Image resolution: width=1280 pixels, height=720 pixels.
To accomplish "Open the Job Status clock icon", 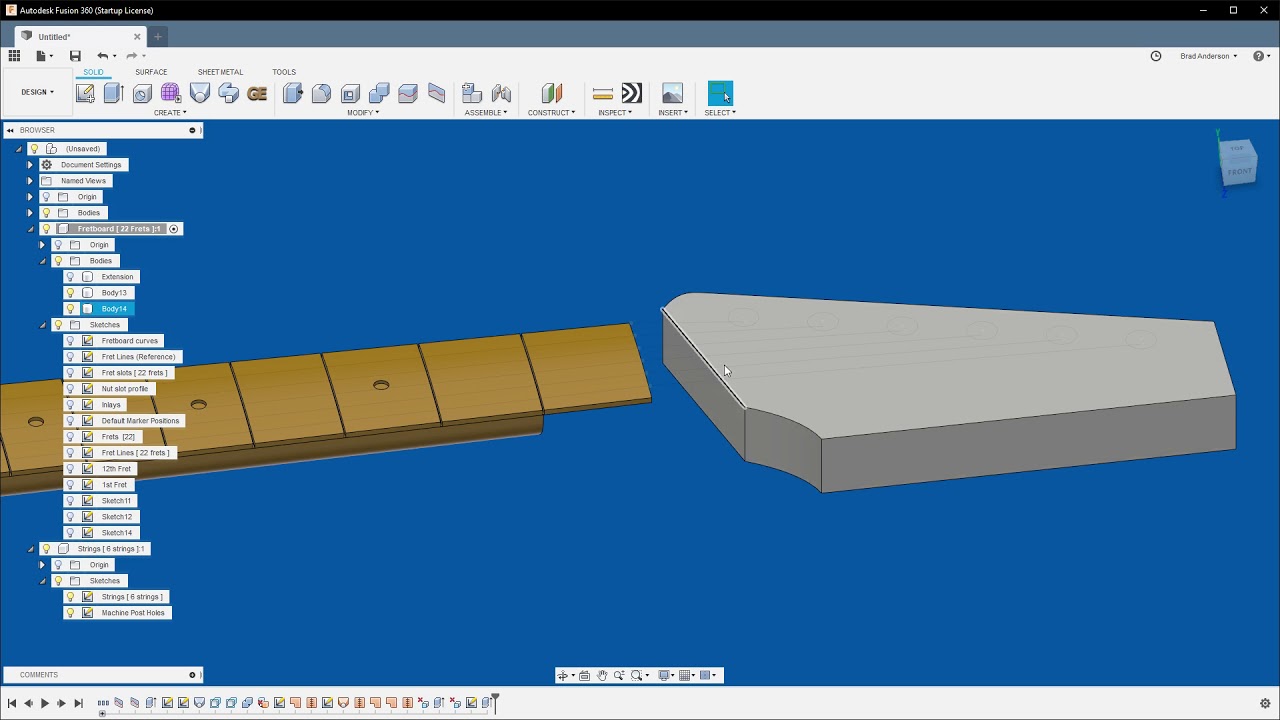I will (x=1156, y=56).
